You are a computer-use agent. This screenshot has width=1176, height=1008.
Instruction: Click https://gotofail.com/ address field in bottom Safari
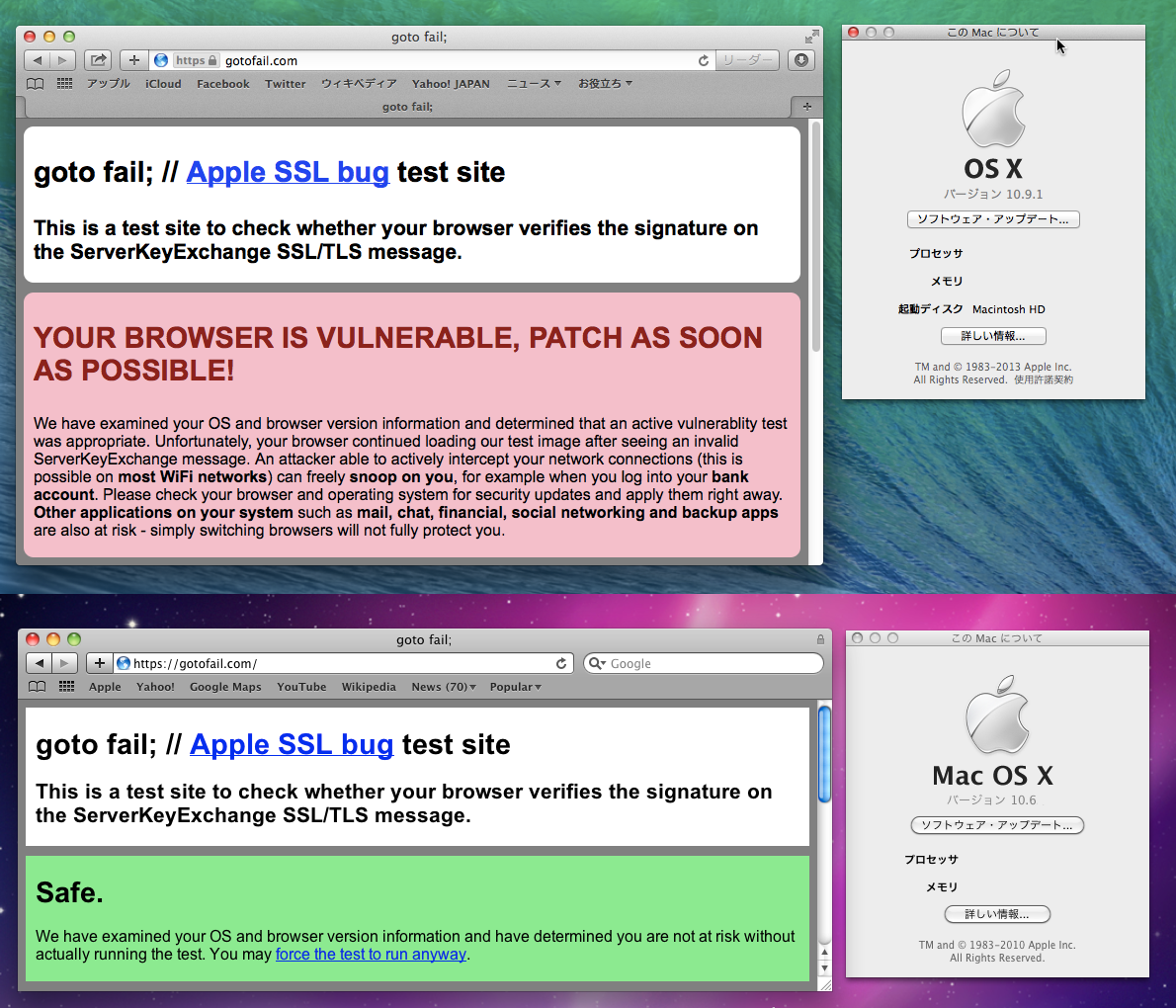coord(342,663)
